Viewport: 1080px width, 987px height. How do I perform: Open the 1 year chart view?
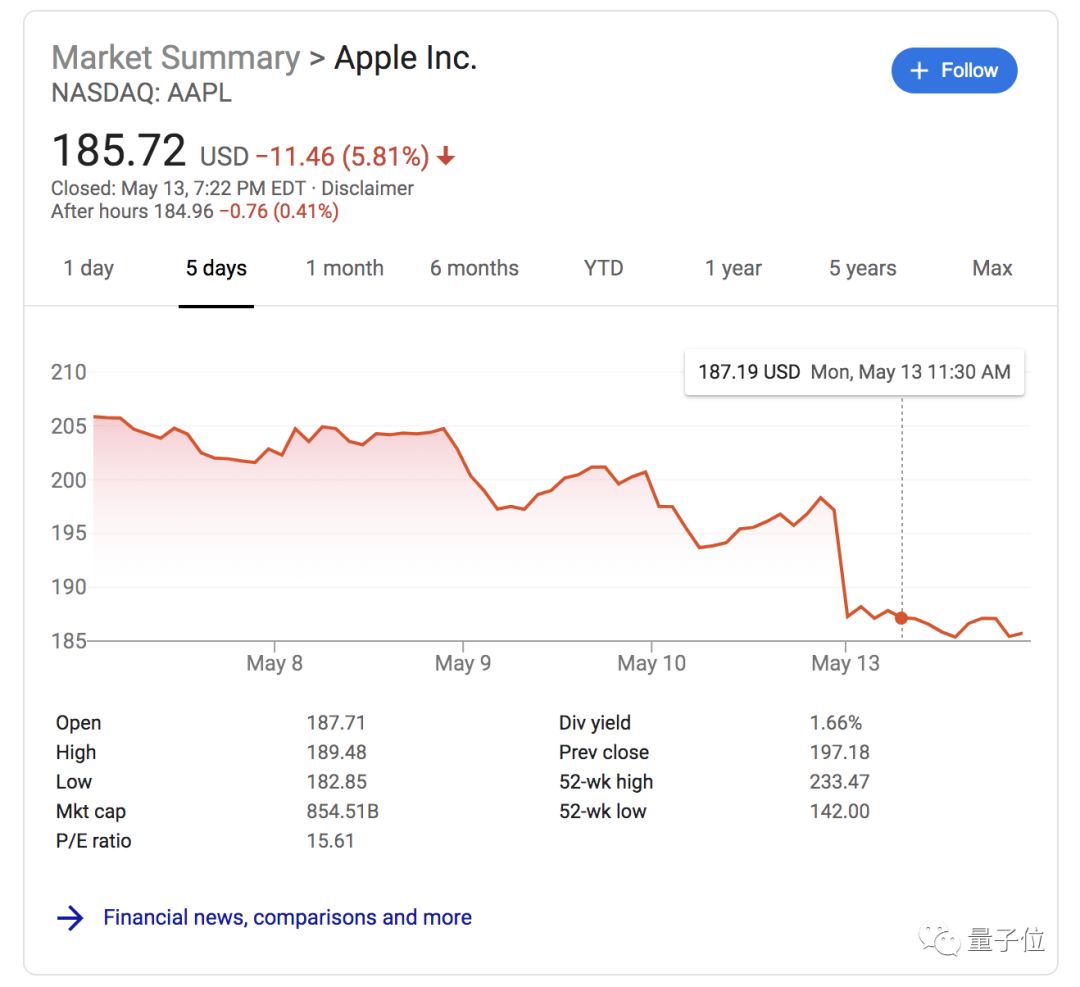pyautogui.click(x=733, y=268)
